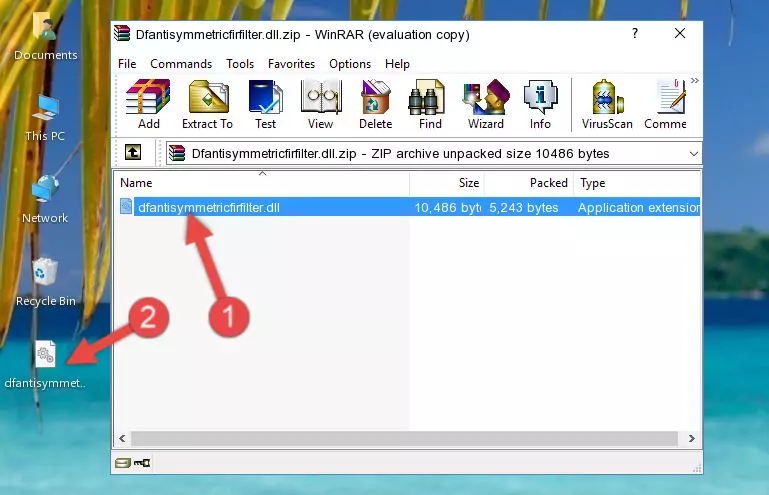Click the WinRAR title bar icon
The width and height of the screenshot is (769, 495).
click(x=123, y=34)
